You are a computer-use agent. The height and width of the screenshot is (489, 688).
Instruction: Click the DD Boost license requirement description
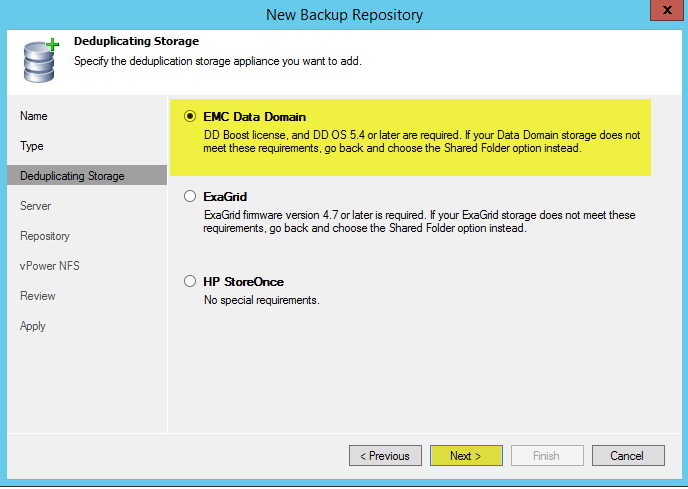422,141
